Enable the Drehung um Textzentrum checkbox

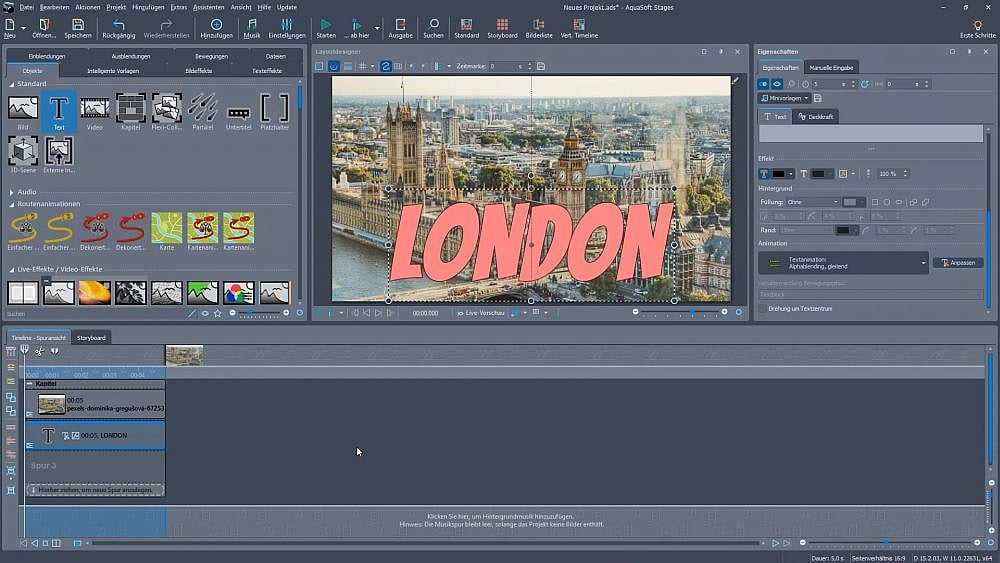pos(763,309)
